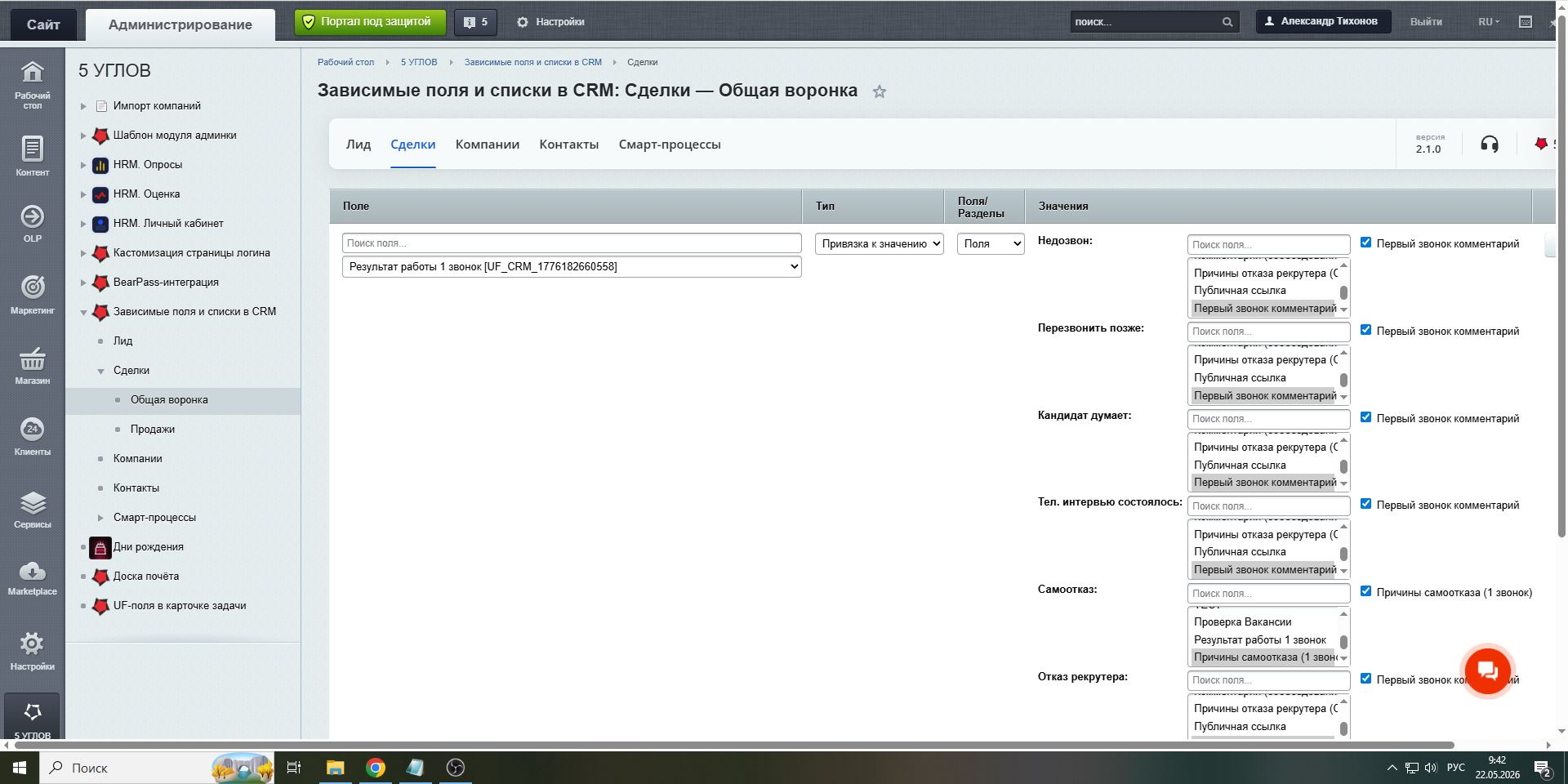Open Task View on taskbar
Viewport: 1568px width, 784px height.
[x=294, y=768]
